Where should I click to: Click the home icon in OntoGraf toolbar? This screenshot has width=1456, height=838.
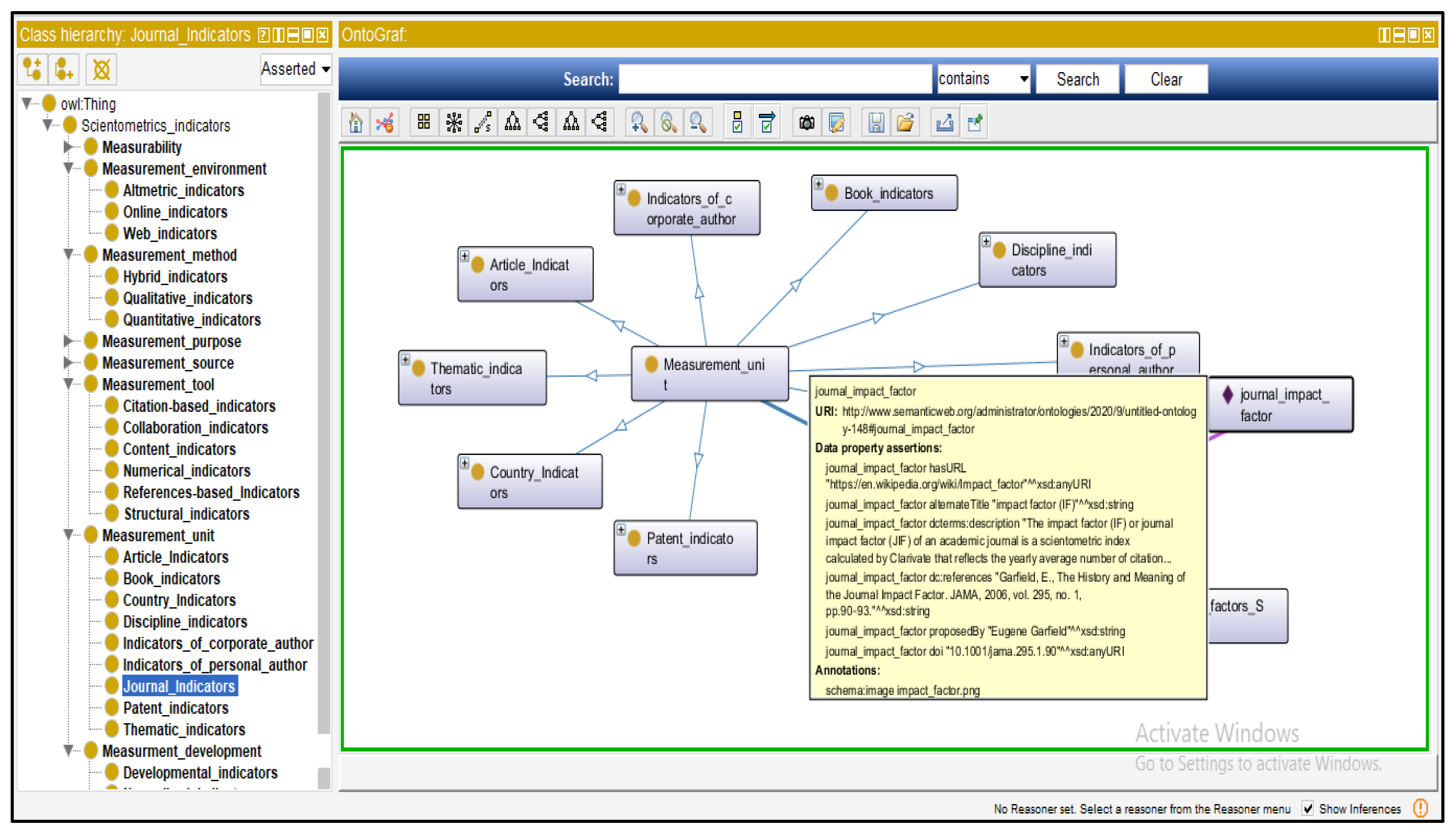coord(355,123)
